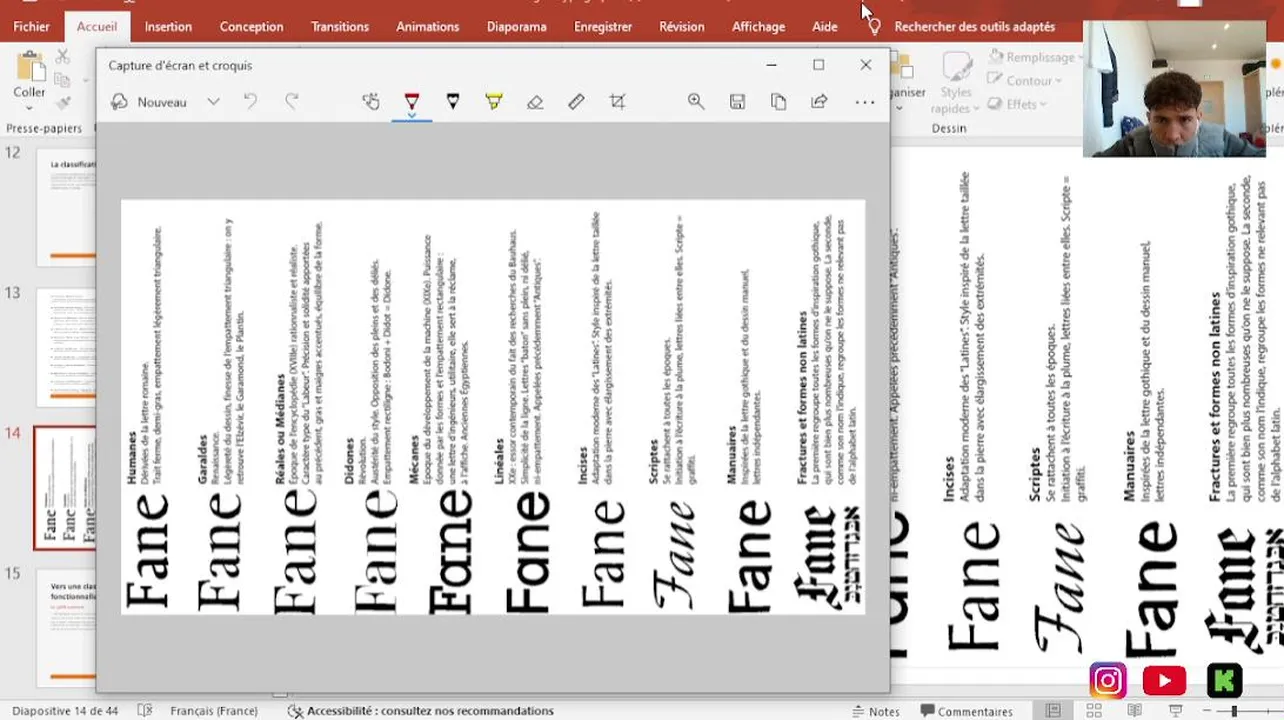This screenshot has width=1284, height=720.
Task: Select slide 15 thumbnail
Action: click(x=65, y=627)
